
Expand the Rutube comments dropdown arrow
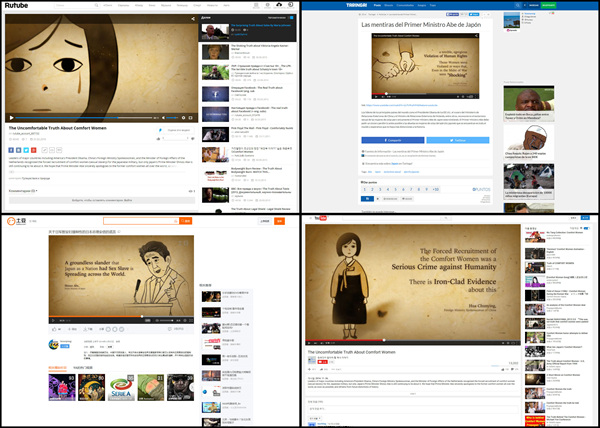click(x=37, y=190)
